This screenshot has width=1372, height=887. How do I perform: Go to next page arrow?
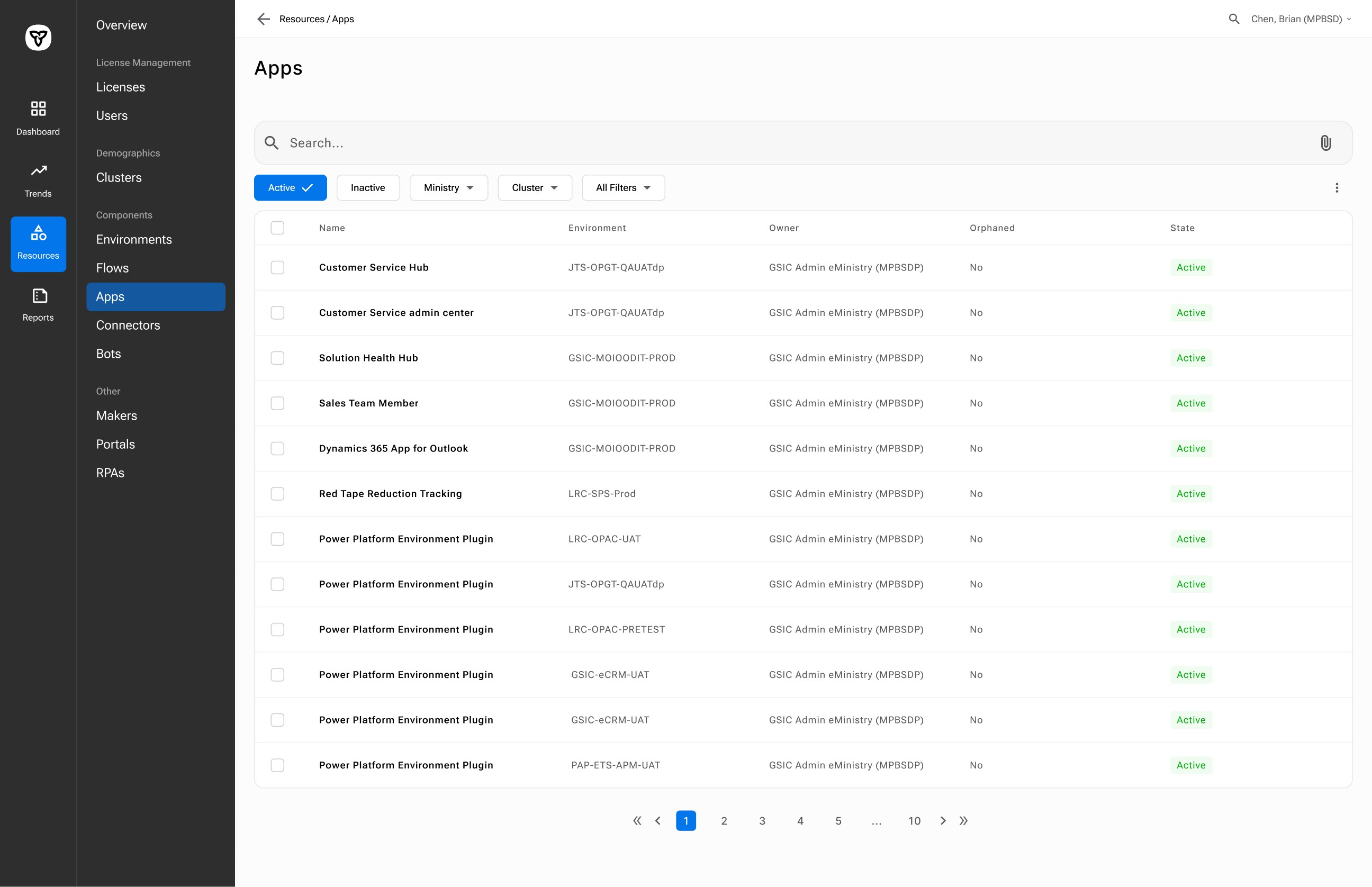click(x=942, y=821)
